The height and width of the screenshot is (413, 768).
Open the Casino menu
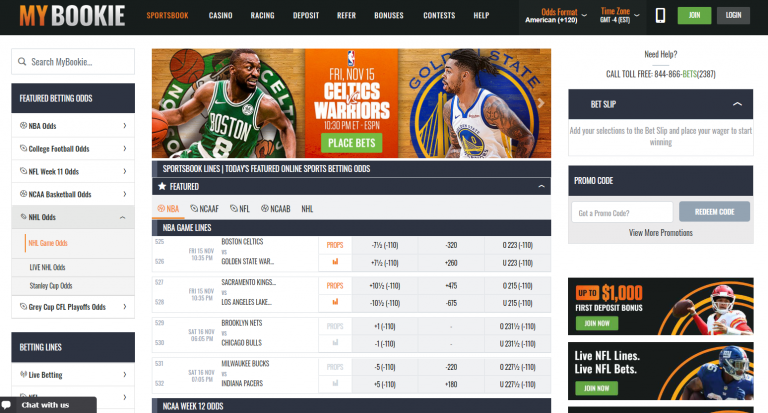pyautogui.click(x=220, y=16)
